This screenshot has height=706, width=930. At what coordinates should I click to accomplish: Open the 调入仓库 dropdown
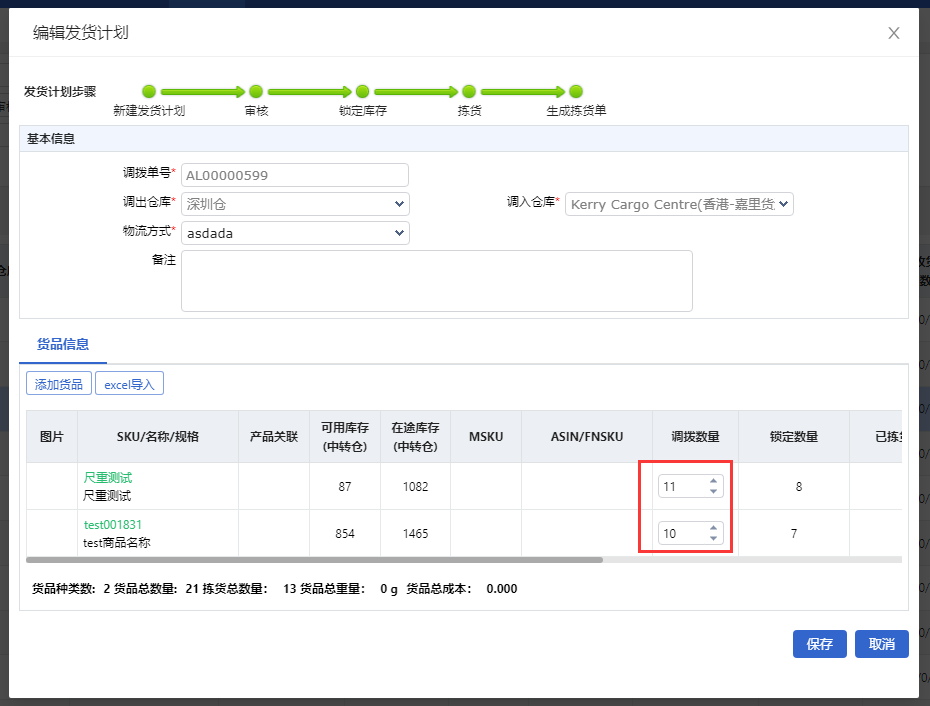(x=679, y=204)
